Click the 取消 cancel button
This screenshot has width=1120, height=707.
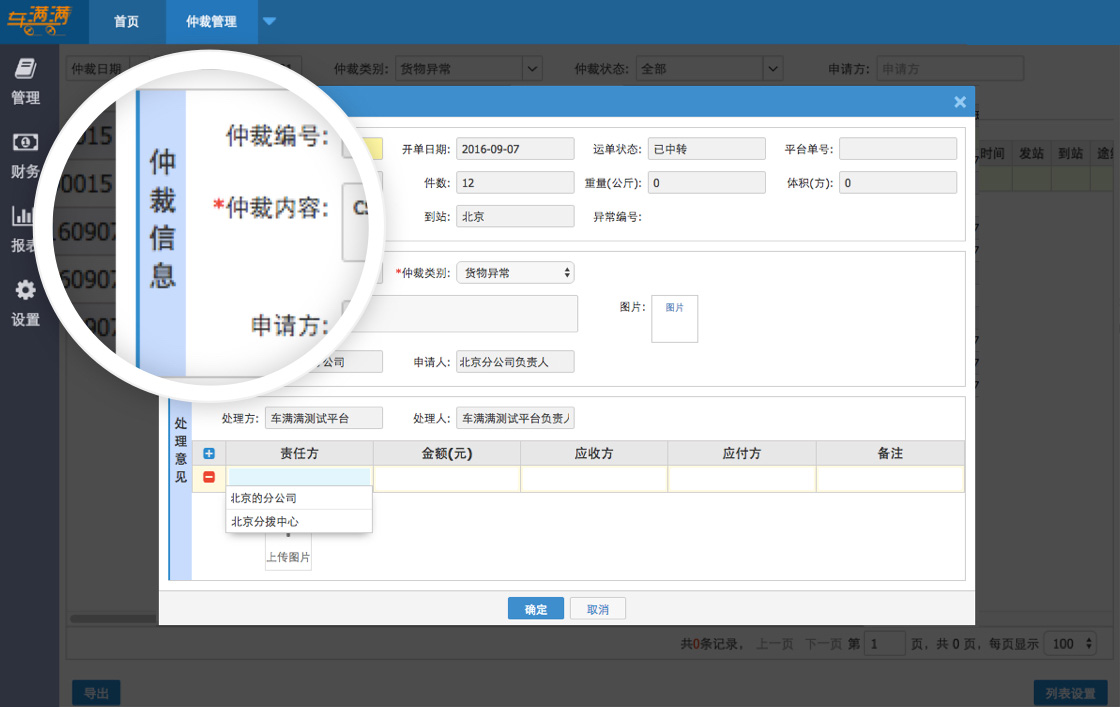point(598,609)
